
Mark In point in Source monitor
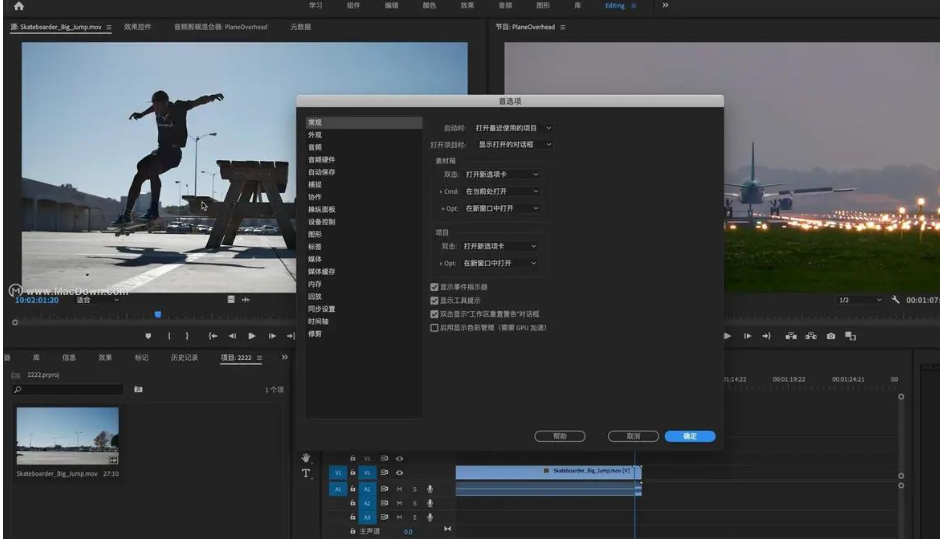(169, 336)
